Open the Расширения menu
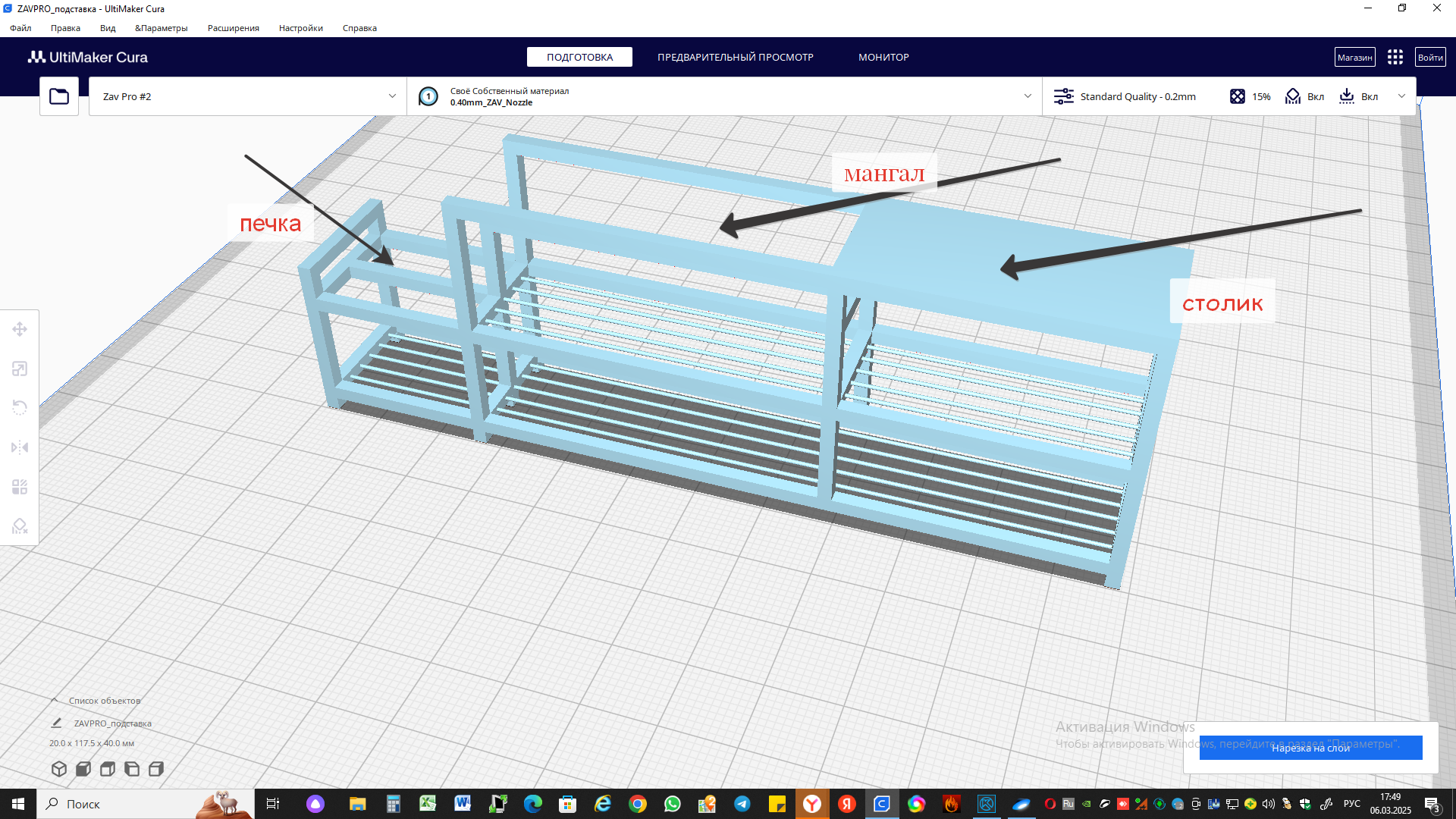The height and width of the screenshot is (819, 1456). (233, 28)
